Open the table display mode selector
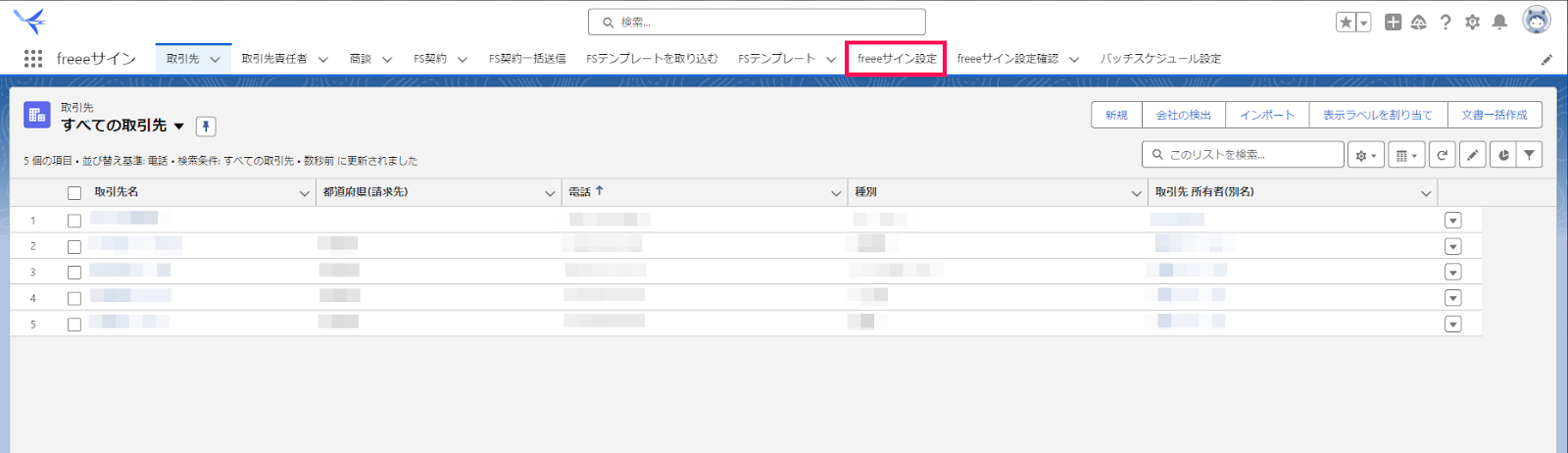Viewport: 1568px width, 453px height. point(1406,155)
